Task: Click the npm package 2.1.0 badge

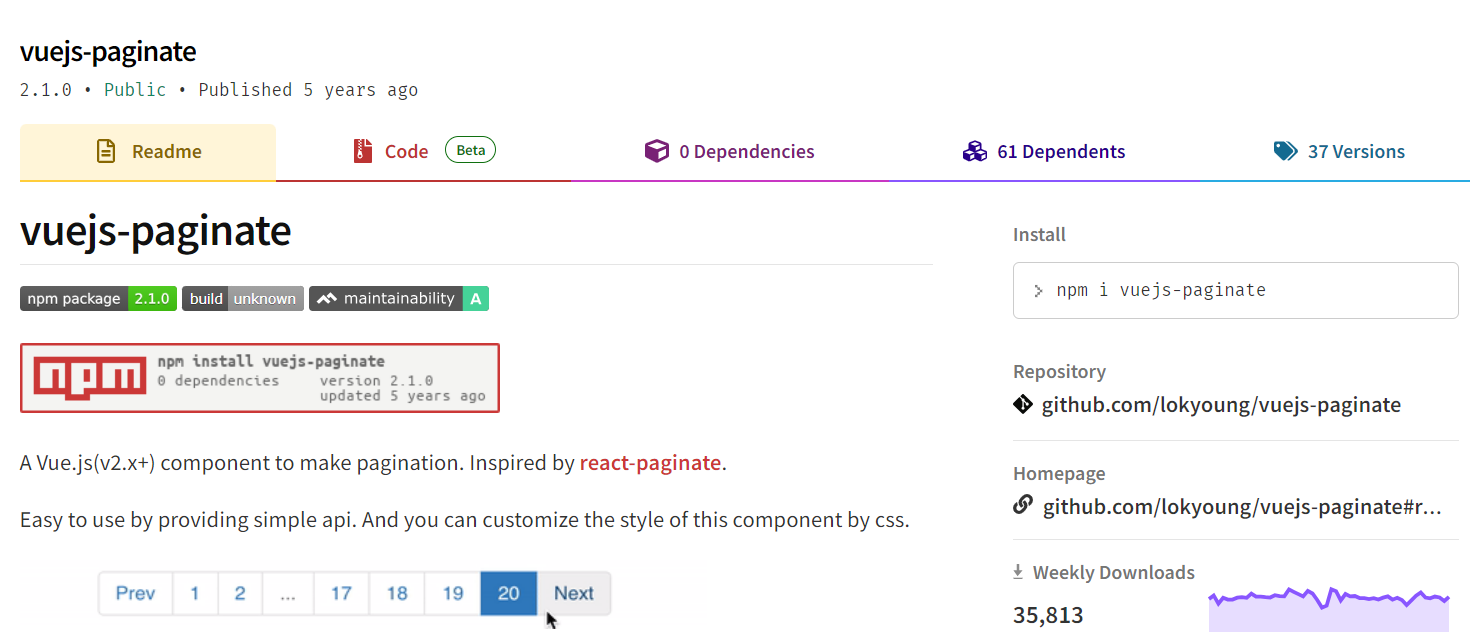Action: pyautogui.click(x=98, y=299)
